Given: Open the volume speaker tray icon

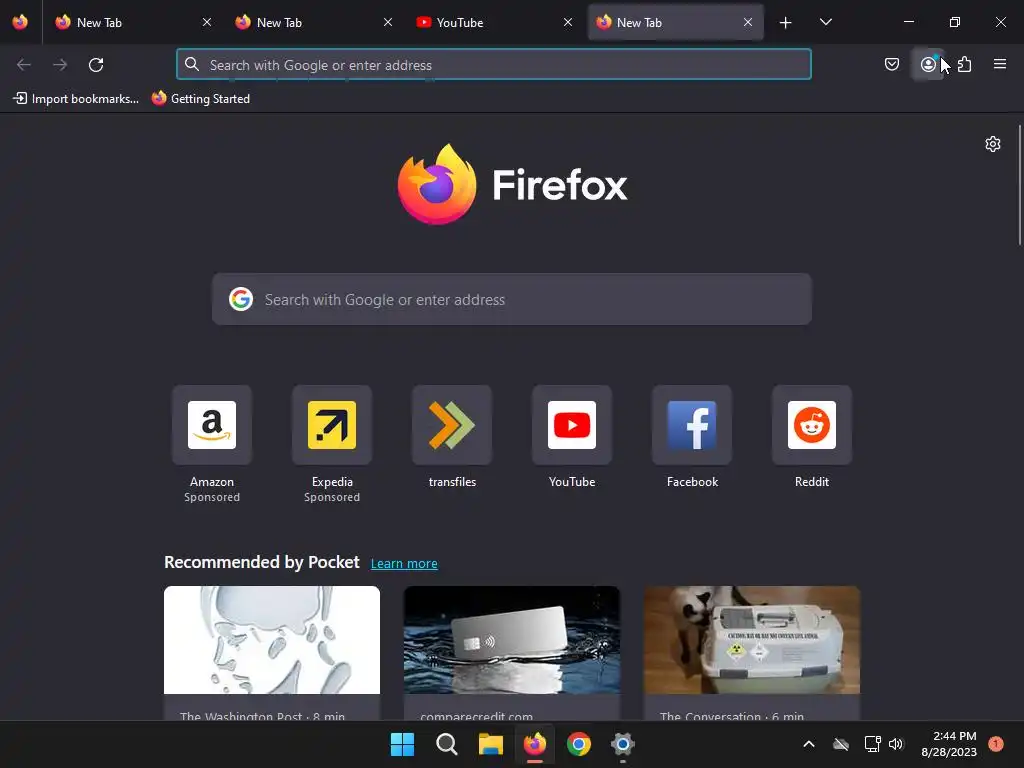Looking at the screenshot, I should (x=896, y=744).
